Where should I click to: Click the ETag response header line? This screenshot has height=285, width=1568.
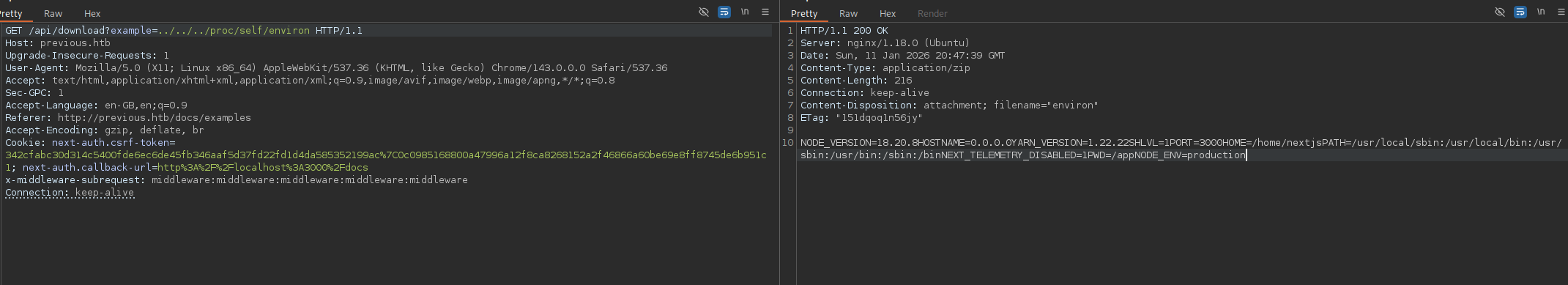tap(861, 118)
